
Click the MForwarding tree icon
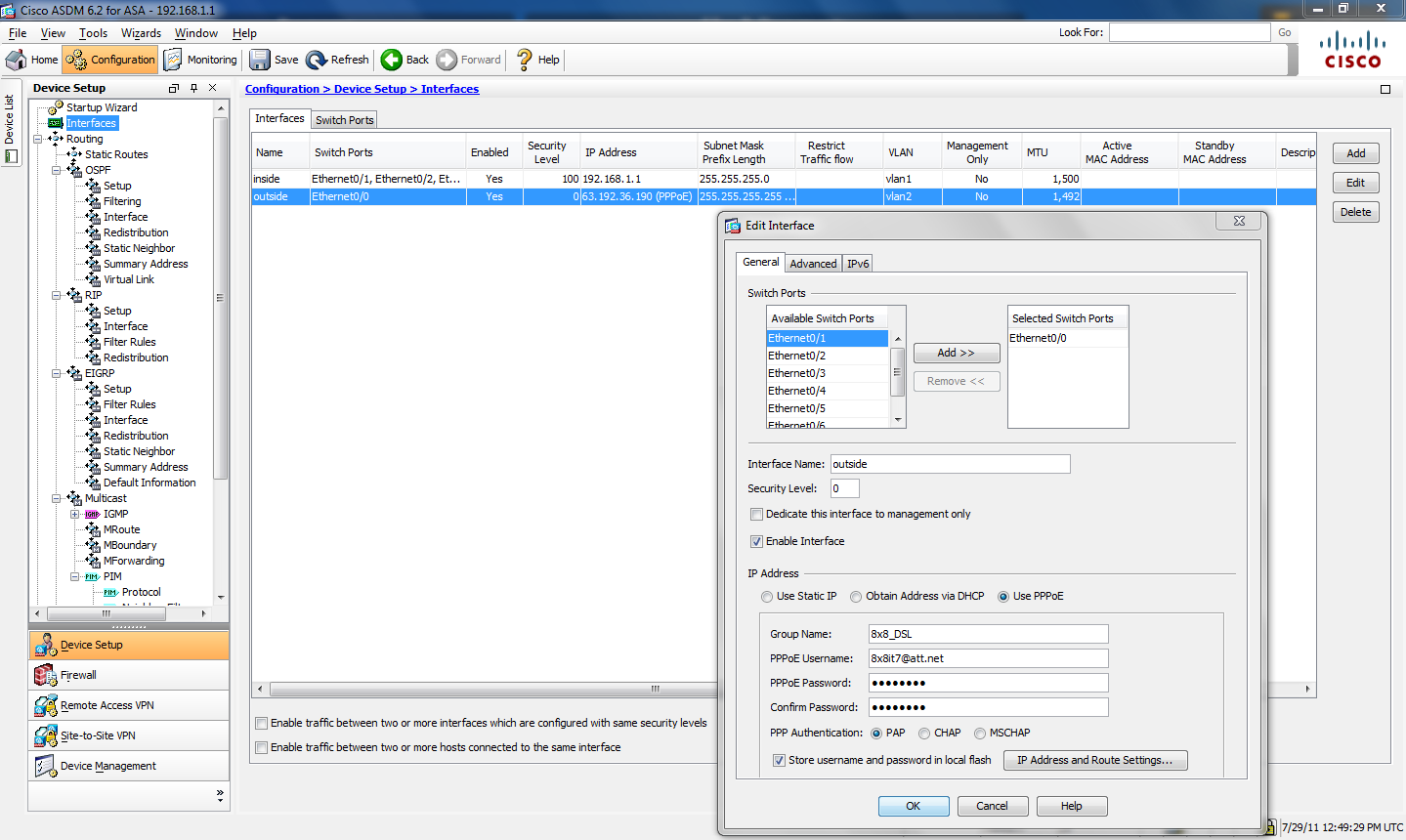pyautogui.click(x=93, y=561)
